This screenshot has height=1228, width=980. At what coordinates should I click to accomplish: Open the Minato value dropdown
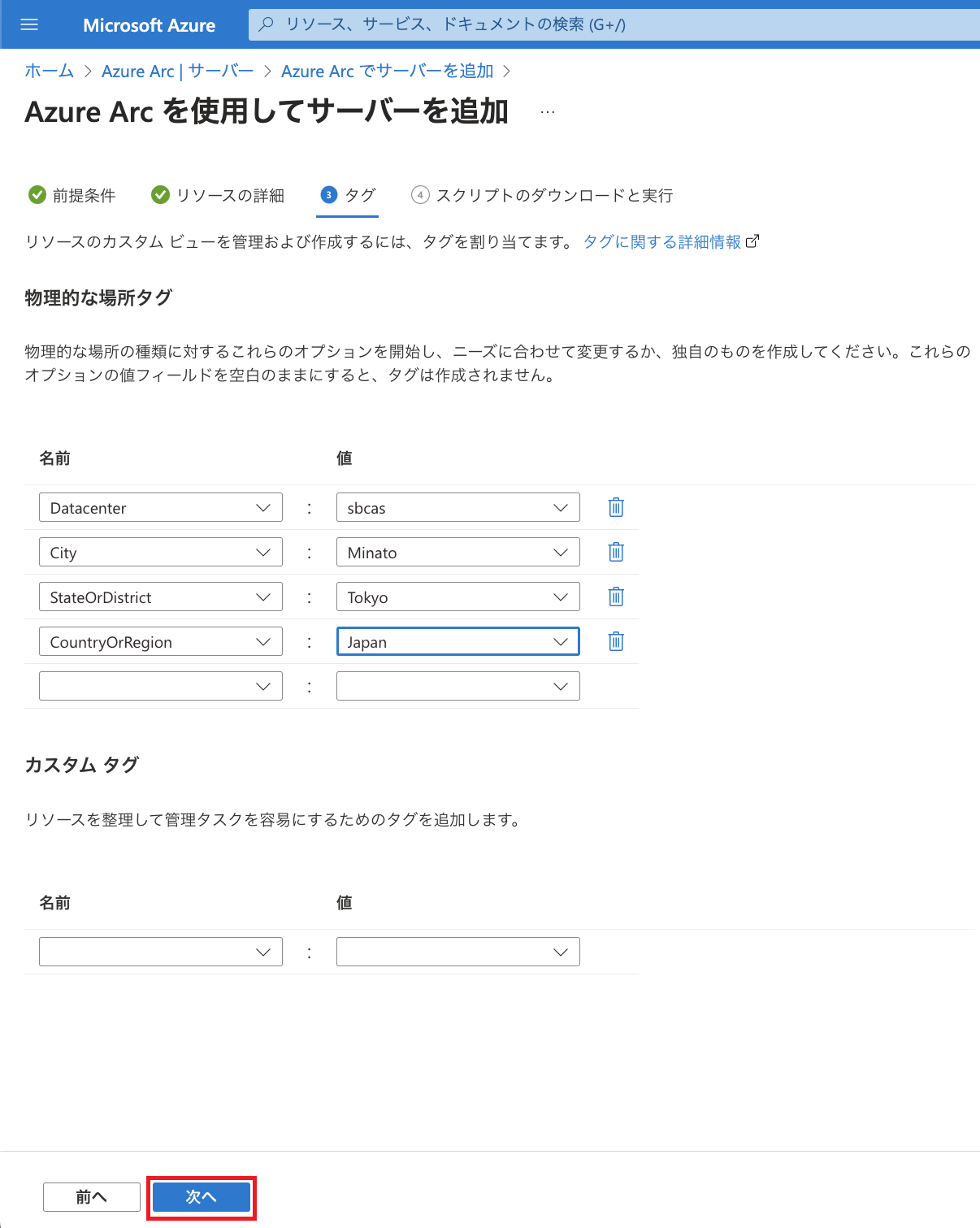(458, 552)
